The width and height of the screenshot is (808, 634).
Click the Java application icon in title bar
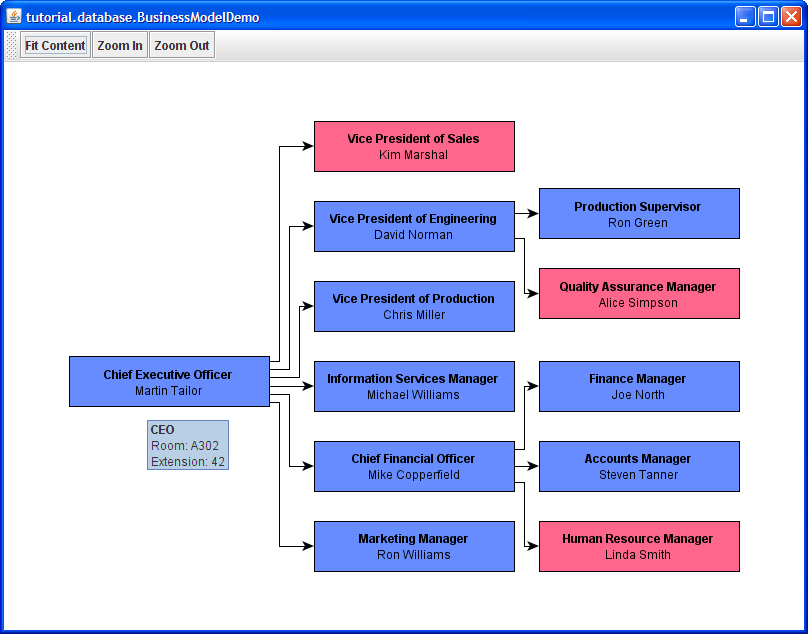pos(14,16)
